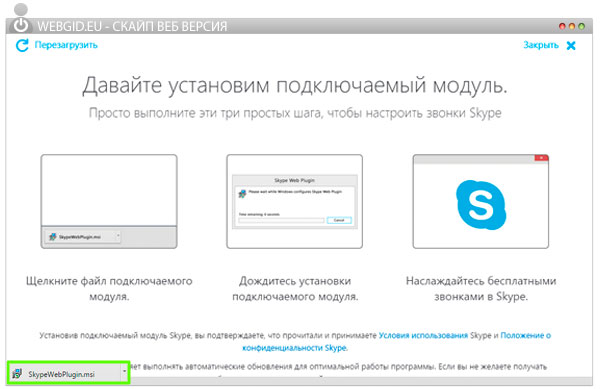The image size is (600, 389).
Task: Expand the SkypeWebPlugin.msi download arrow menu
Action: (124, 372)
